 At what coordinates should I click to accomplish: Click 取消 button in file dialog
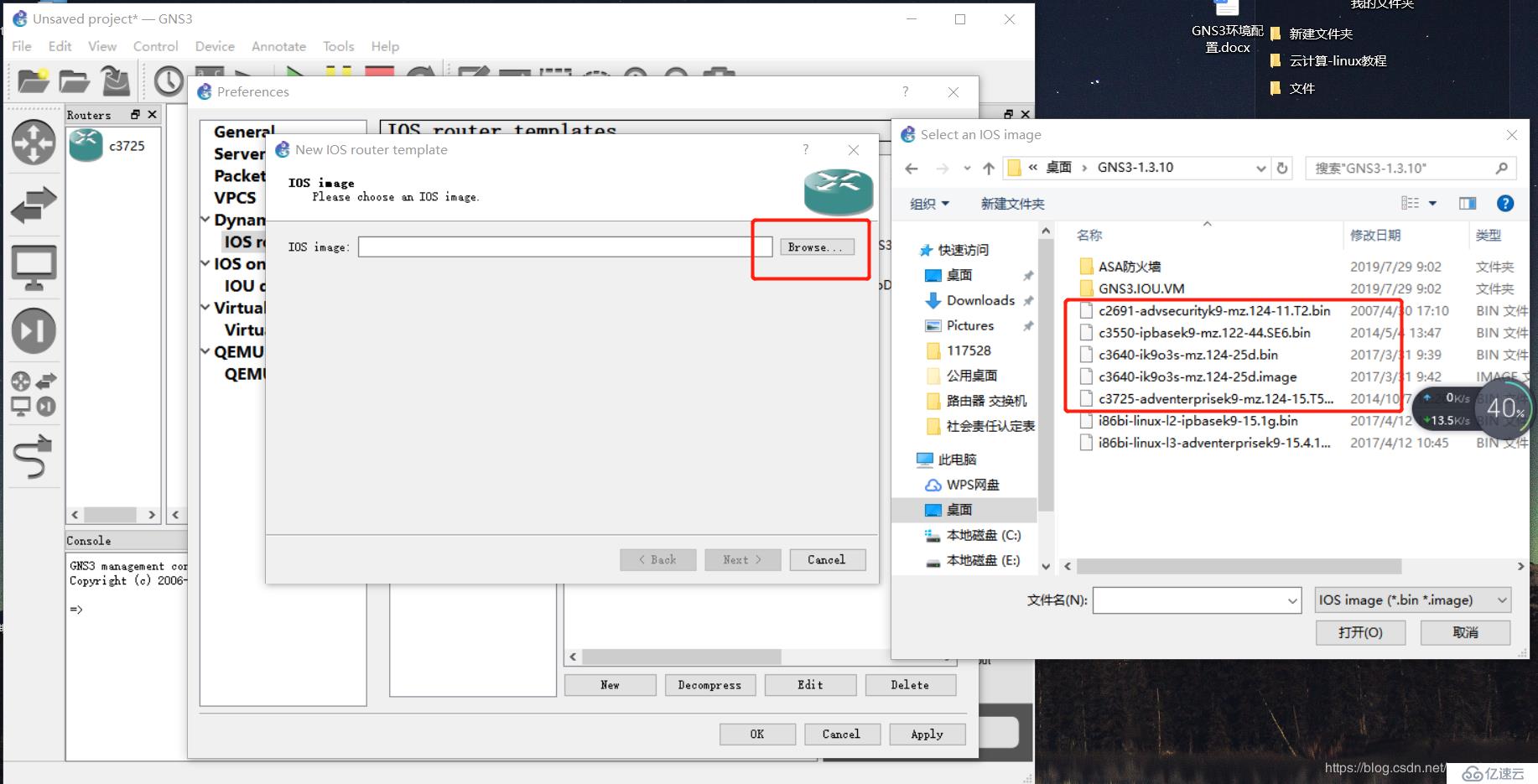1465,632
